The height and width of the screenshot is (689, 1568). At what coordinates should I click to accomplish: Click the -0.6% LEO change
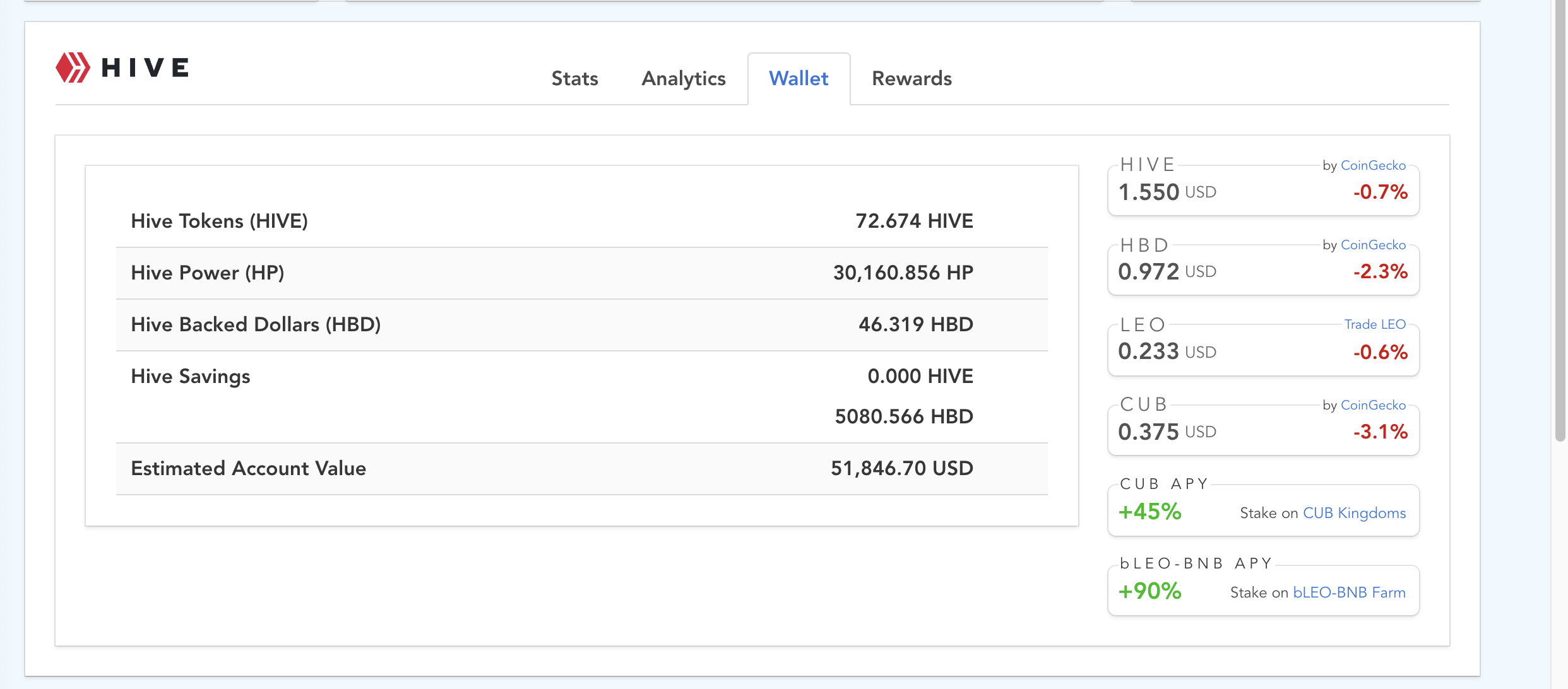tap(1381, 351)
